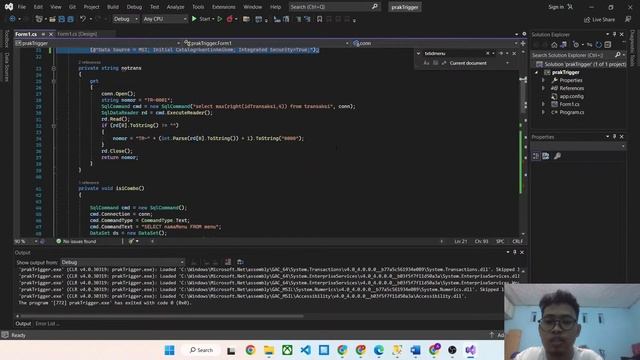Image resolution: width=640 pixels, height=360 pixels.
Task: Click Start Without Debugging outline play icon
Action: 220,19
